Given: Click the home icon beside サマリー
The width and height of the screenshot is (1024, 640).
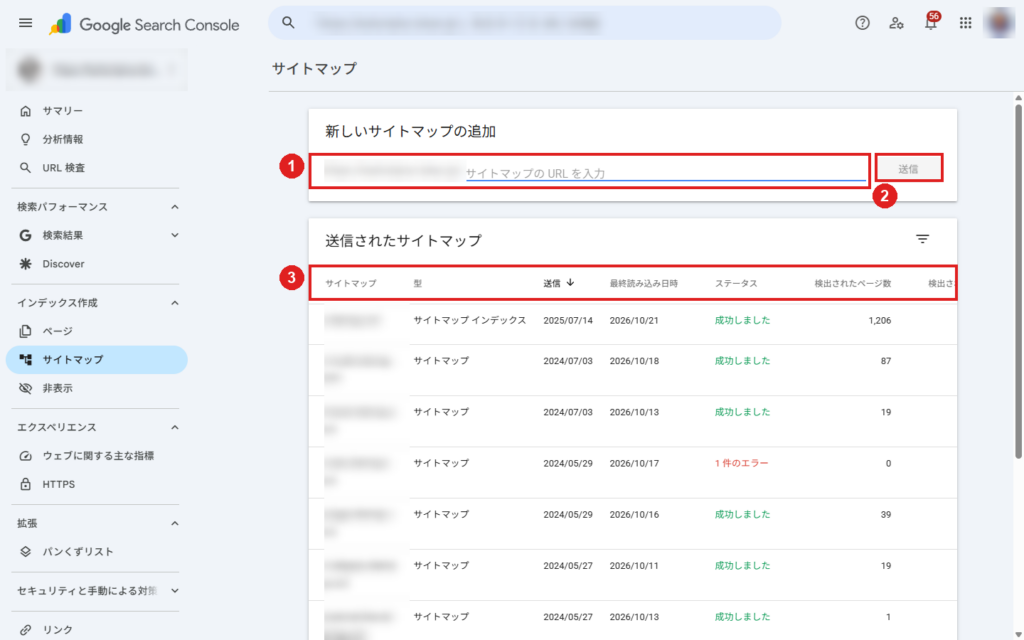Looking at the screenshot, I should point(25,111).
